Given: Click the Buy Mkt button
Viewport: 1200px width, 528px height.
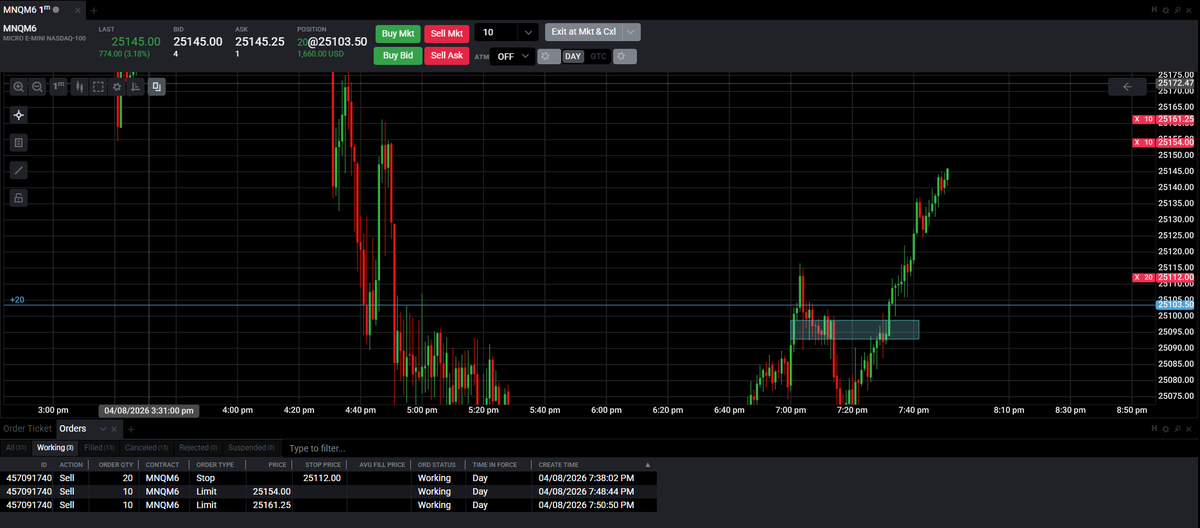Looking at the screenshot, I should pyautogui.click(x=398, y=33).
